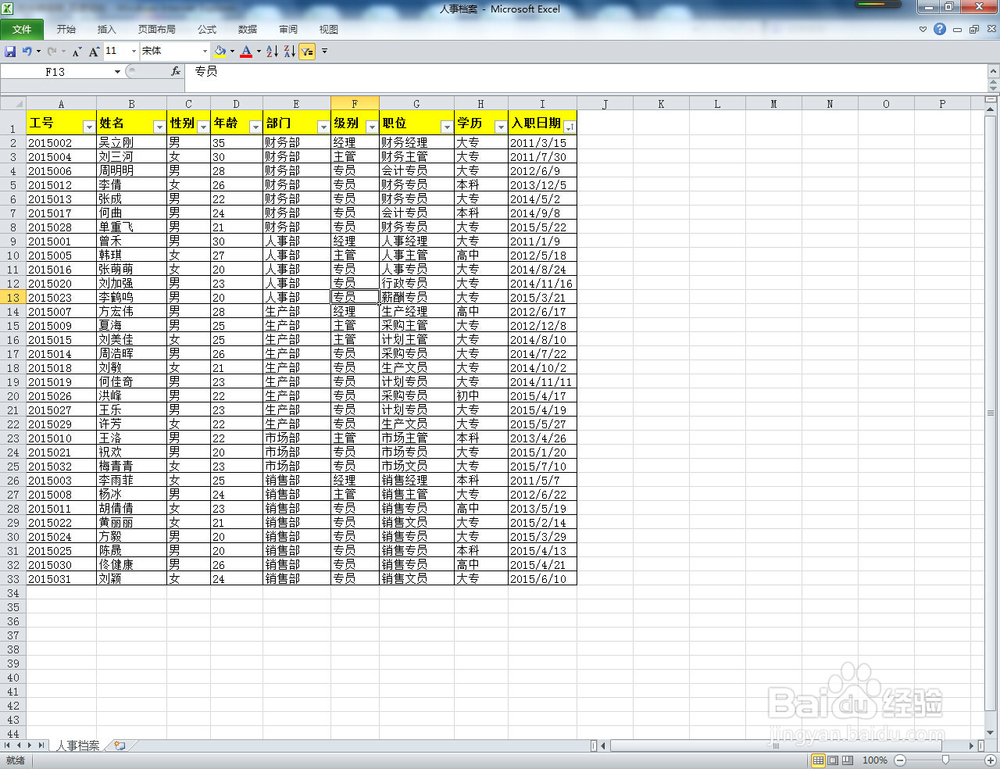Toggle the highlighted Filter button off
The height and width of the screenshot is (769, 1000).
305,51
